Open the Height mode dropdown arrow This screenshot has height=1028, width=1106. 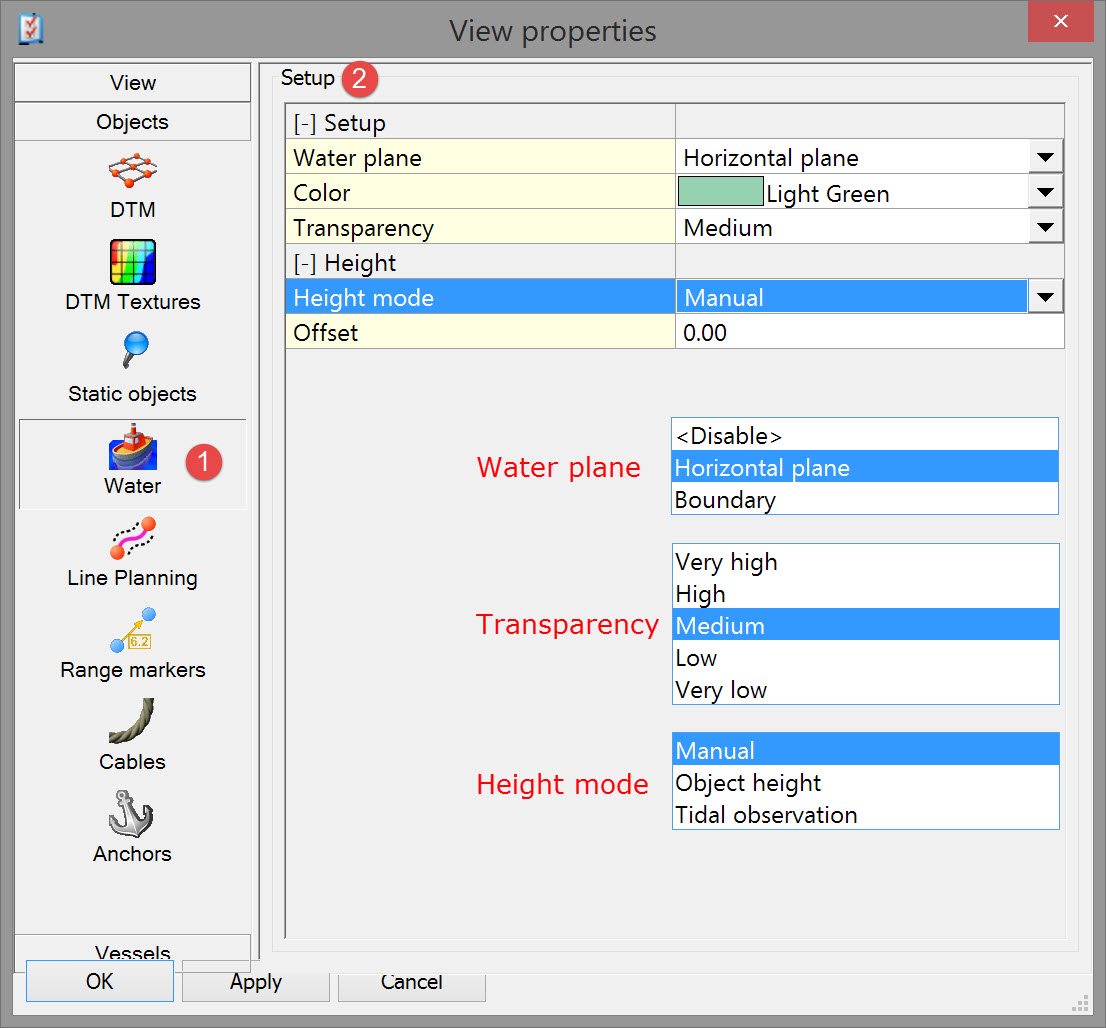pos(1045,297)
